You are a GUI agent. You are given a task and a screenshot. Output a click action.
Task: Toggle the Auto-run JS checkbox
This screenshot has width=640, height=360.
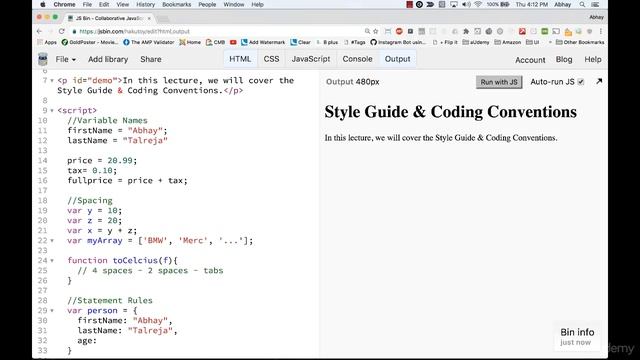[x=581, y=82]
